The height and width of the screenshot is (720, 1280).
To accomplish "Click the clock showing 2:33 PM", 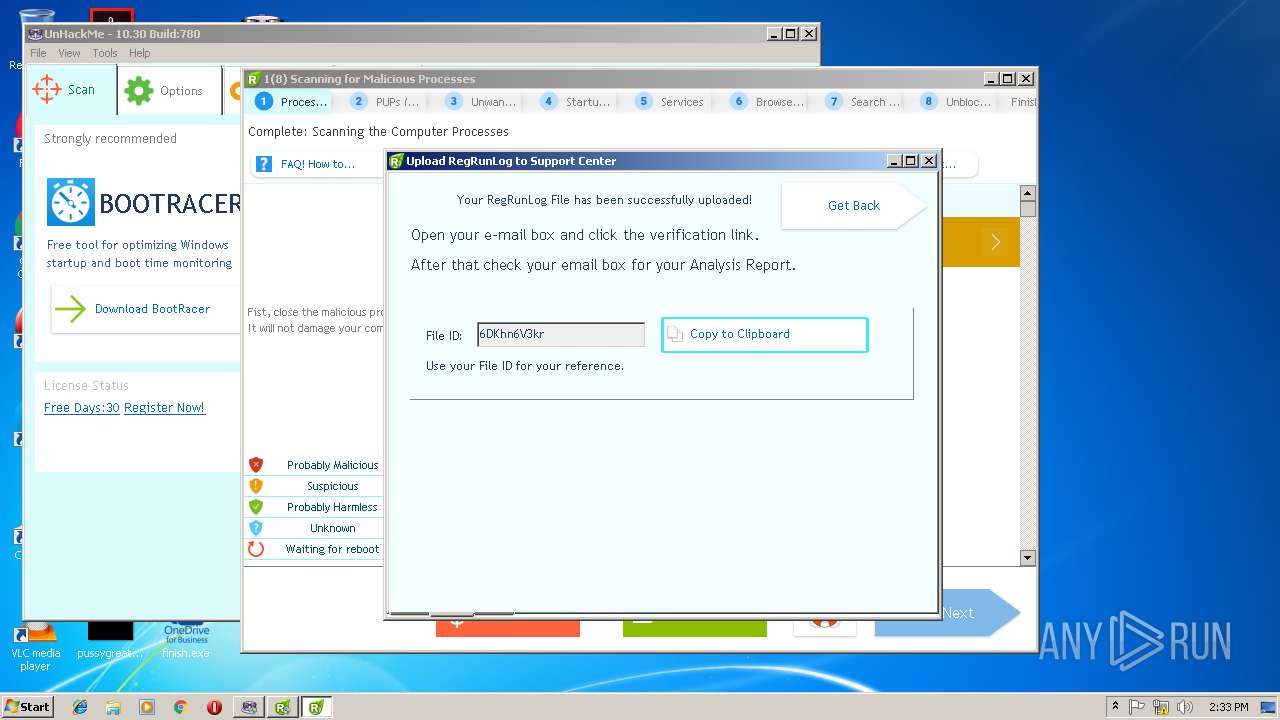I will 1229,707.
